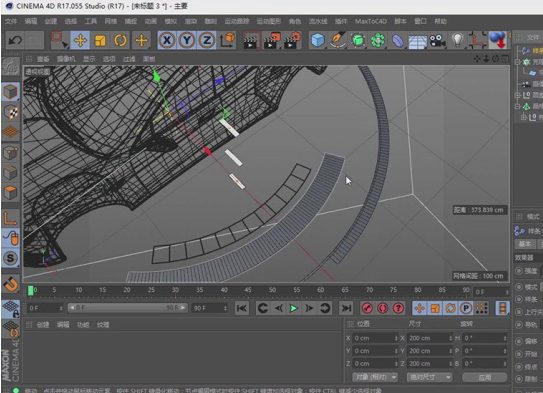Open the coordinate system toggle icon
Image resolution: width=543 pixels, height=393 pixels.
(227, 40)
